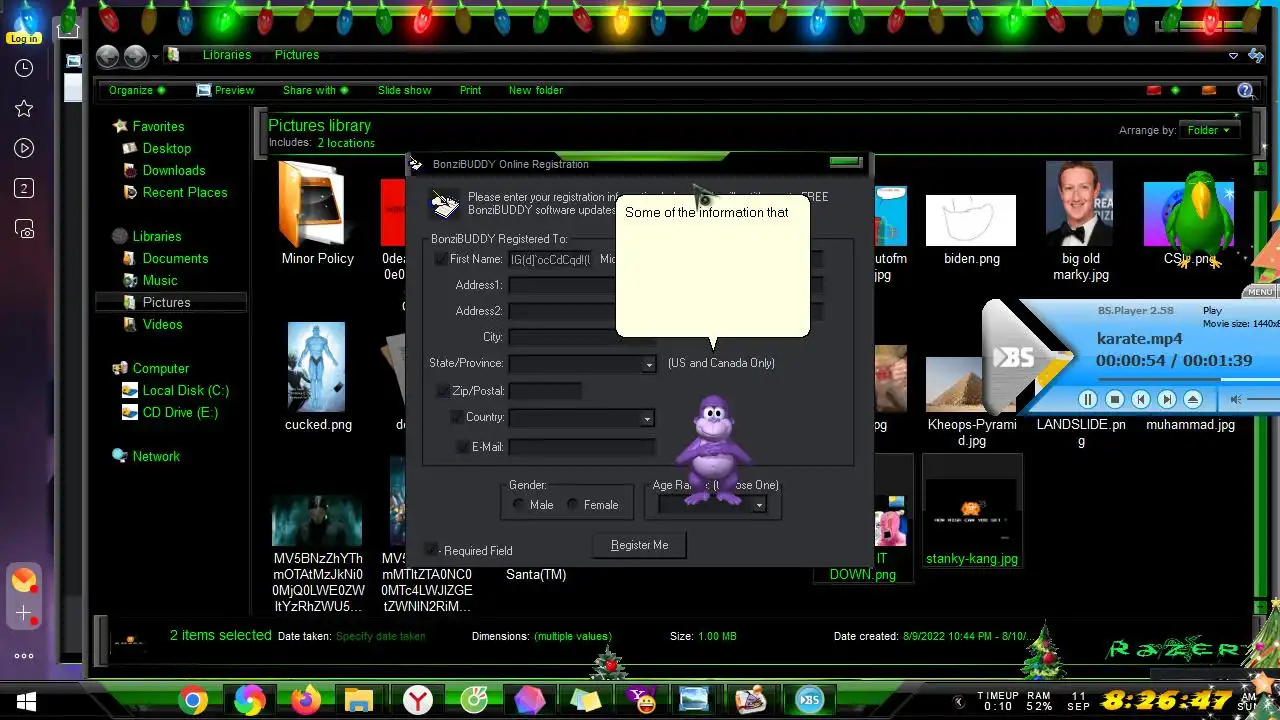This screenshot has height=720, width=1280.
Task: Open the Organize menu
Action: point(137,90)
